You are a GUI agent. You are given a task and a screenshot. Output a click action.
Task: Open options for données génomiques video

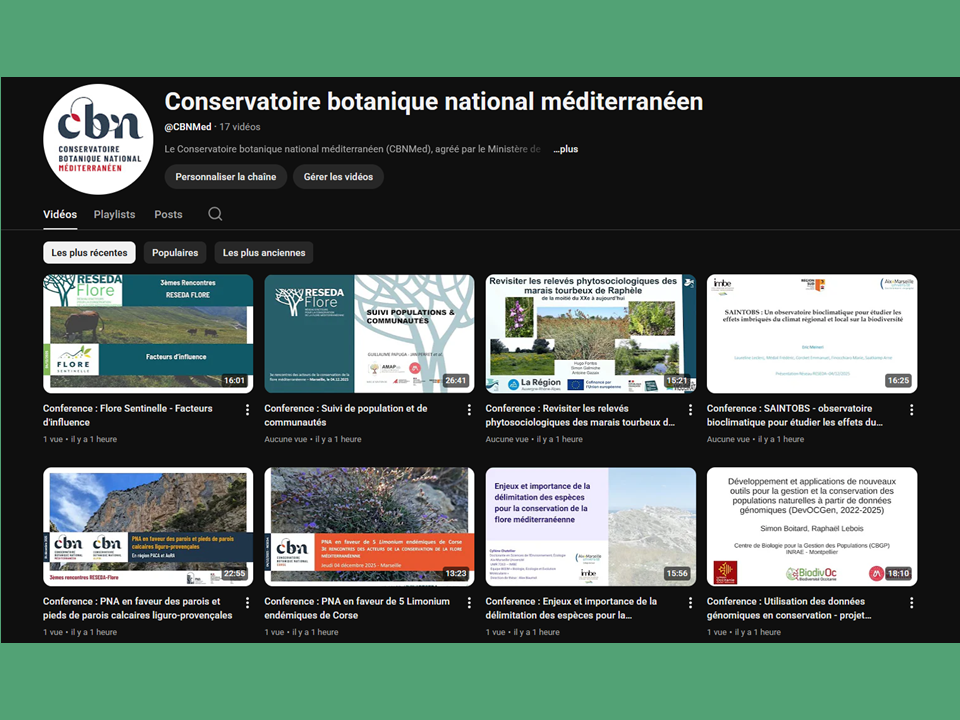pyautogui.click(x=911, y=603)
